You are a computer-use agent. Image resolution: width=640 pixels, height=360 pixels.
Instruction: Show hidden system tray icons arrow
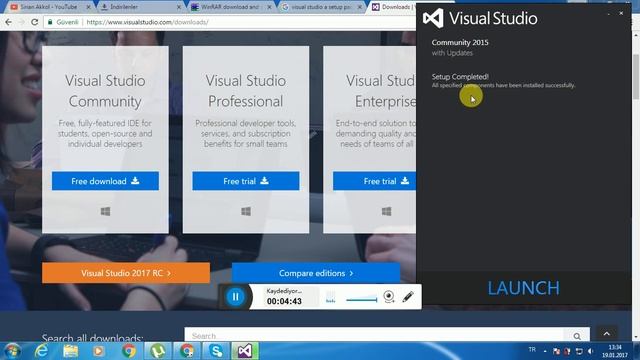click(x=545, y=351)
